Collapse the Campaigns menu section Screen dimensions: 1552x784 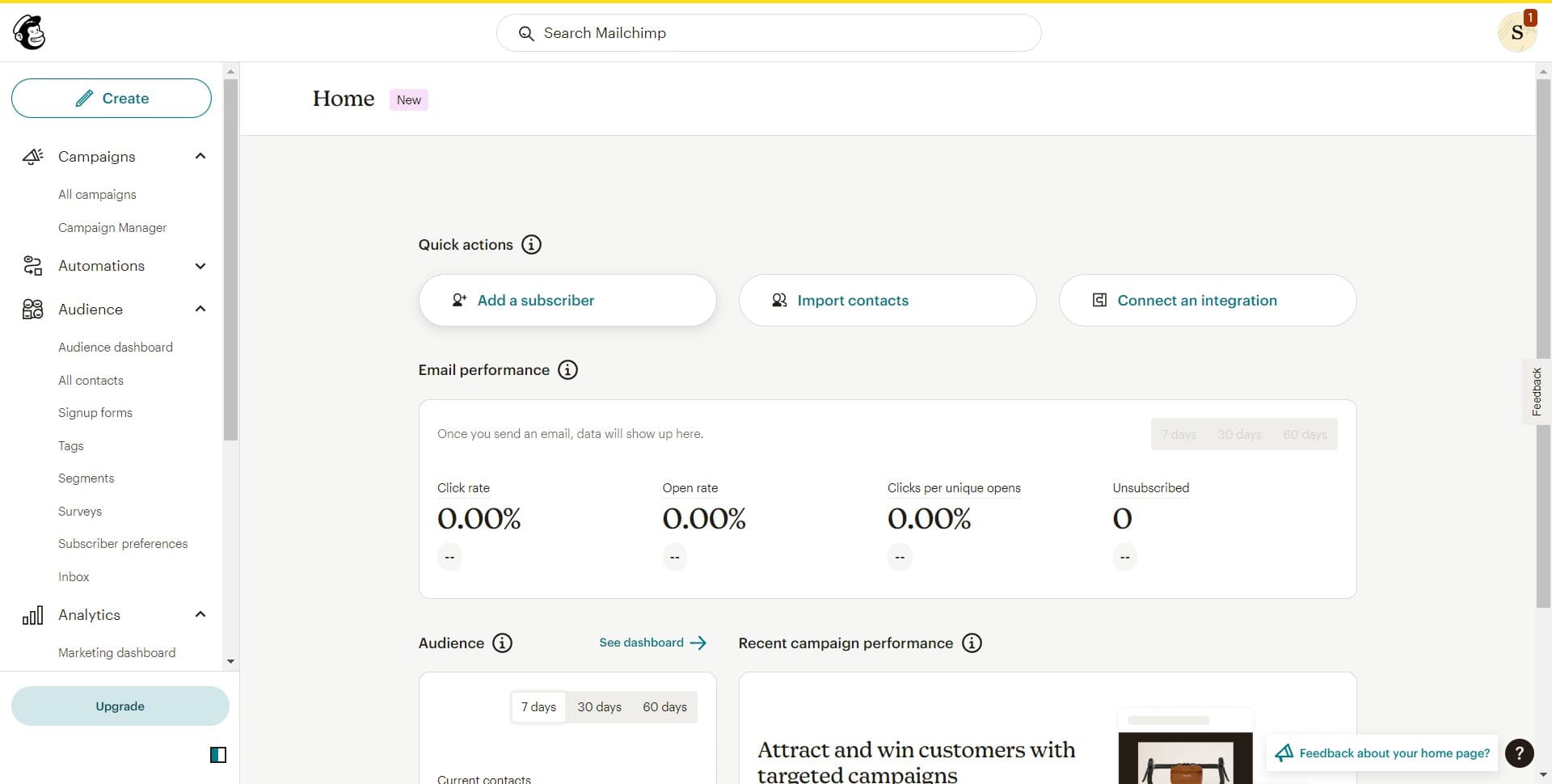click(x=200, y=156)
